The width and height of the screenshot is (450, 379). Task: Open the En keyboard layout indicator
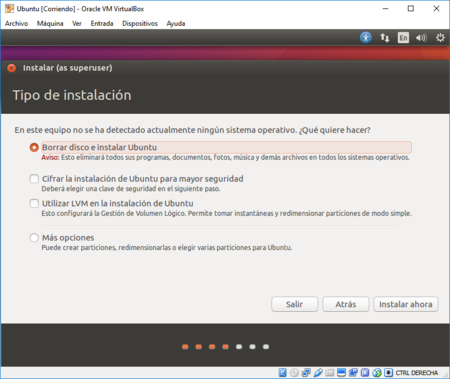coord(403,38)
